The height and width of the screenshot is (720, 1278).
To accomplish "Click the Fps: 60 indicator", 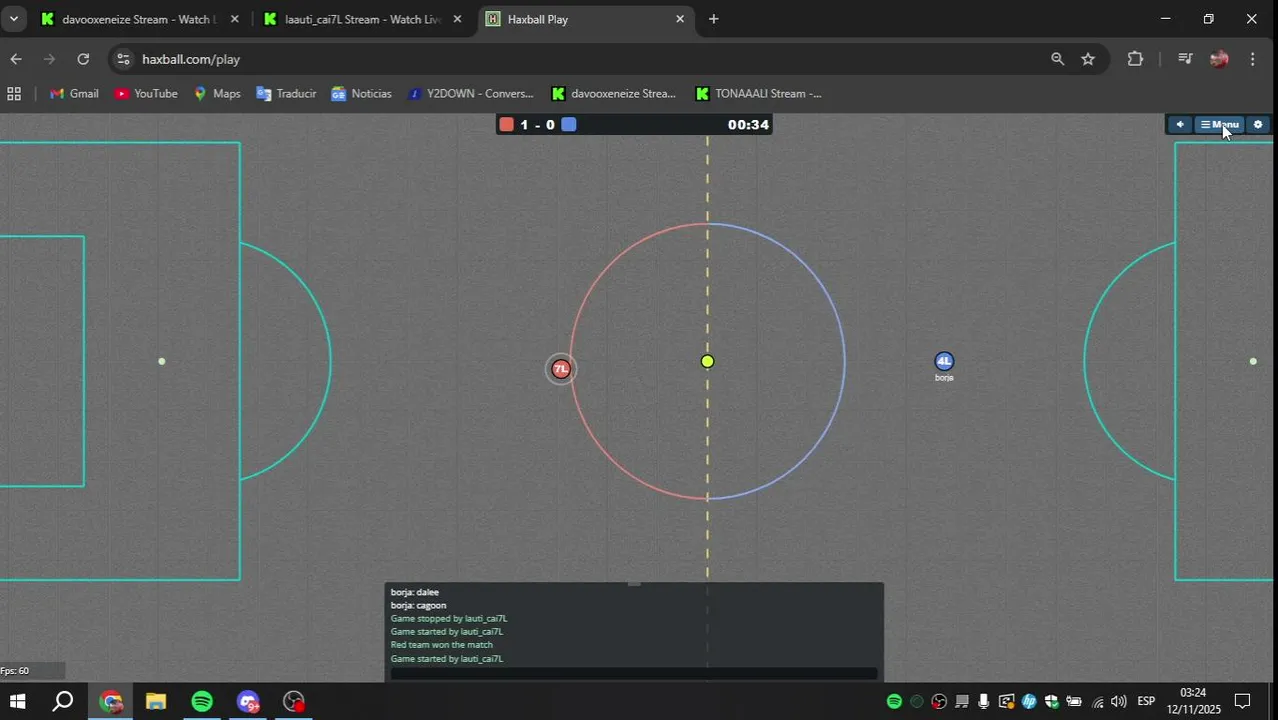I will coord(15,671).
